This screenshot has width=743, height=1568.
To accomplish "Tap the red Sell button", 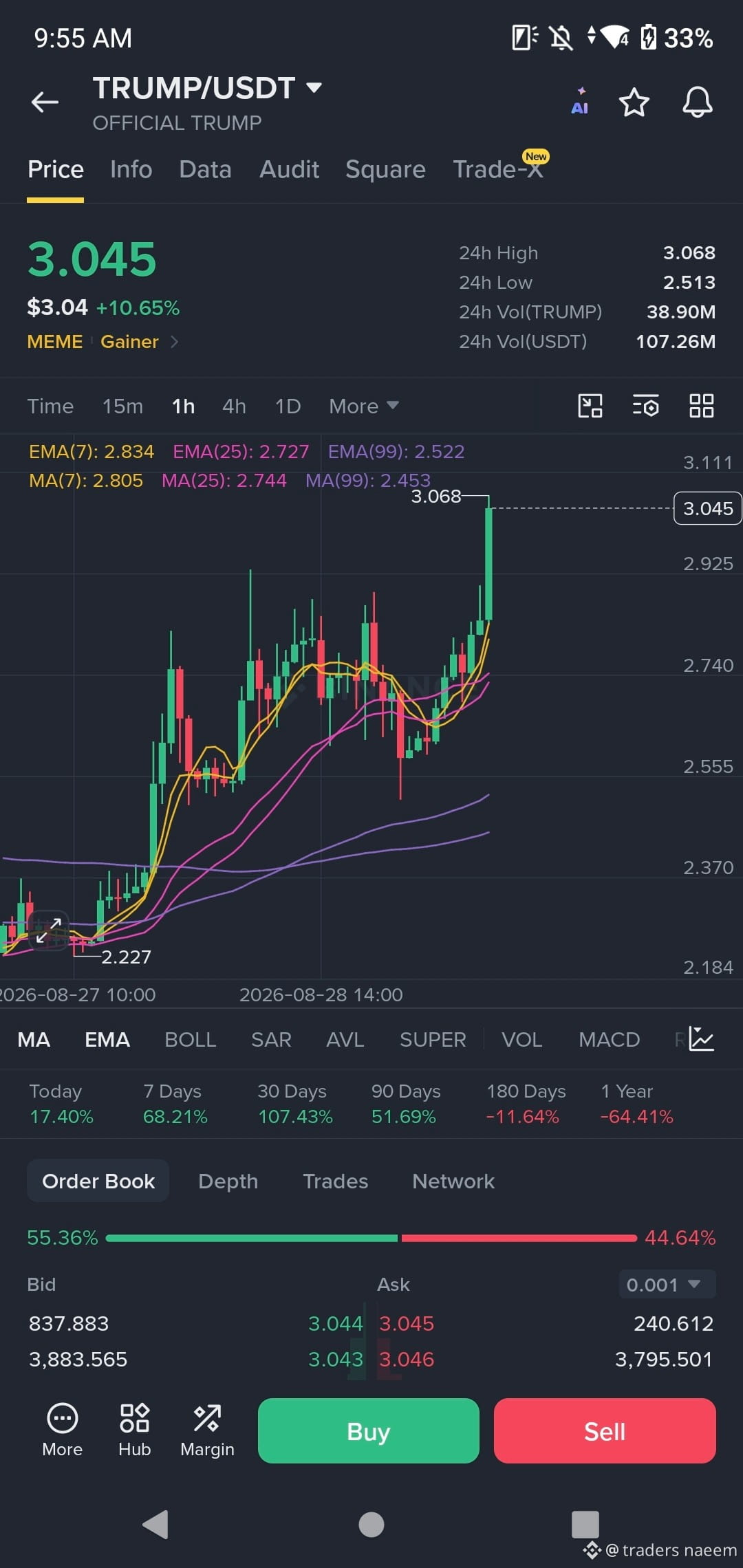I will tap(605, 1431).
